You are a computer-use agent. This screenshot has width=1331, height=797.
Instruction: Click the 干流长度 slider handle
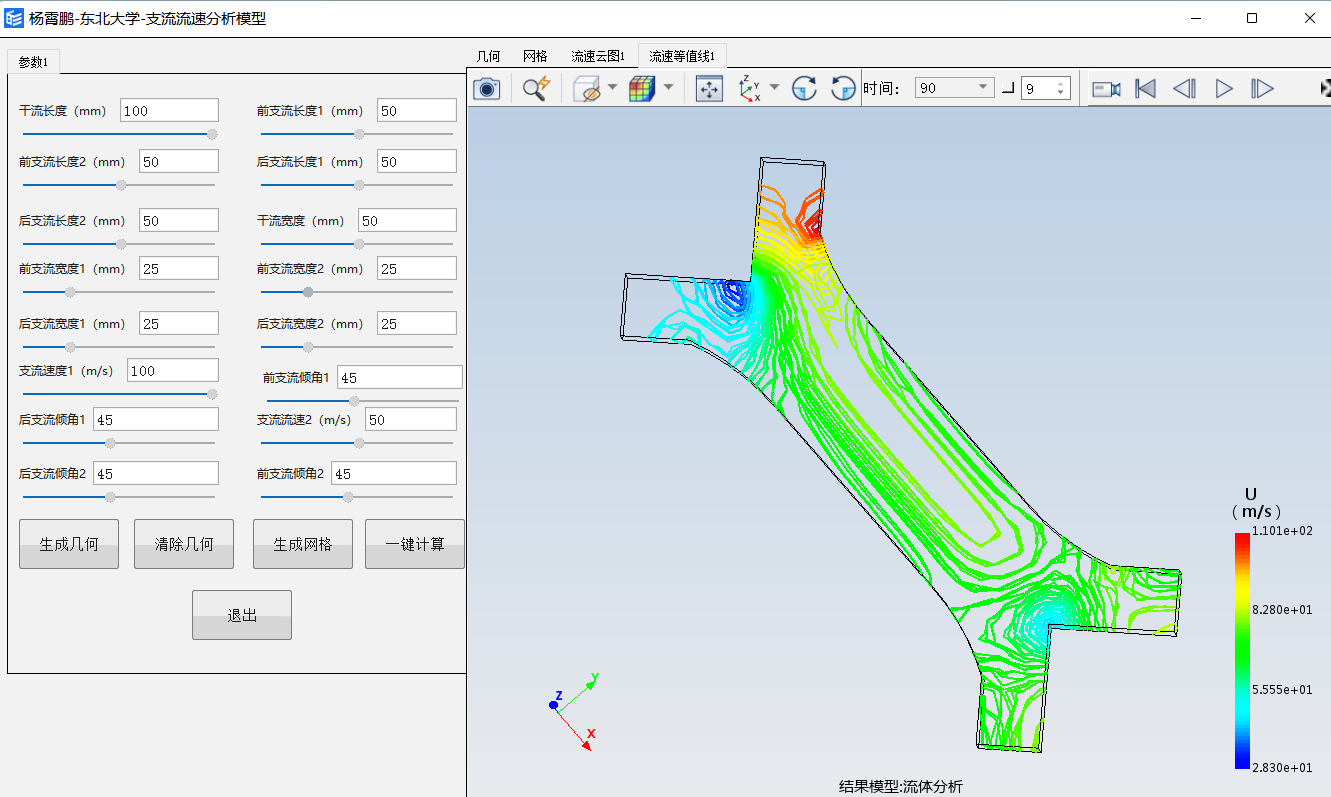(212, 133)
